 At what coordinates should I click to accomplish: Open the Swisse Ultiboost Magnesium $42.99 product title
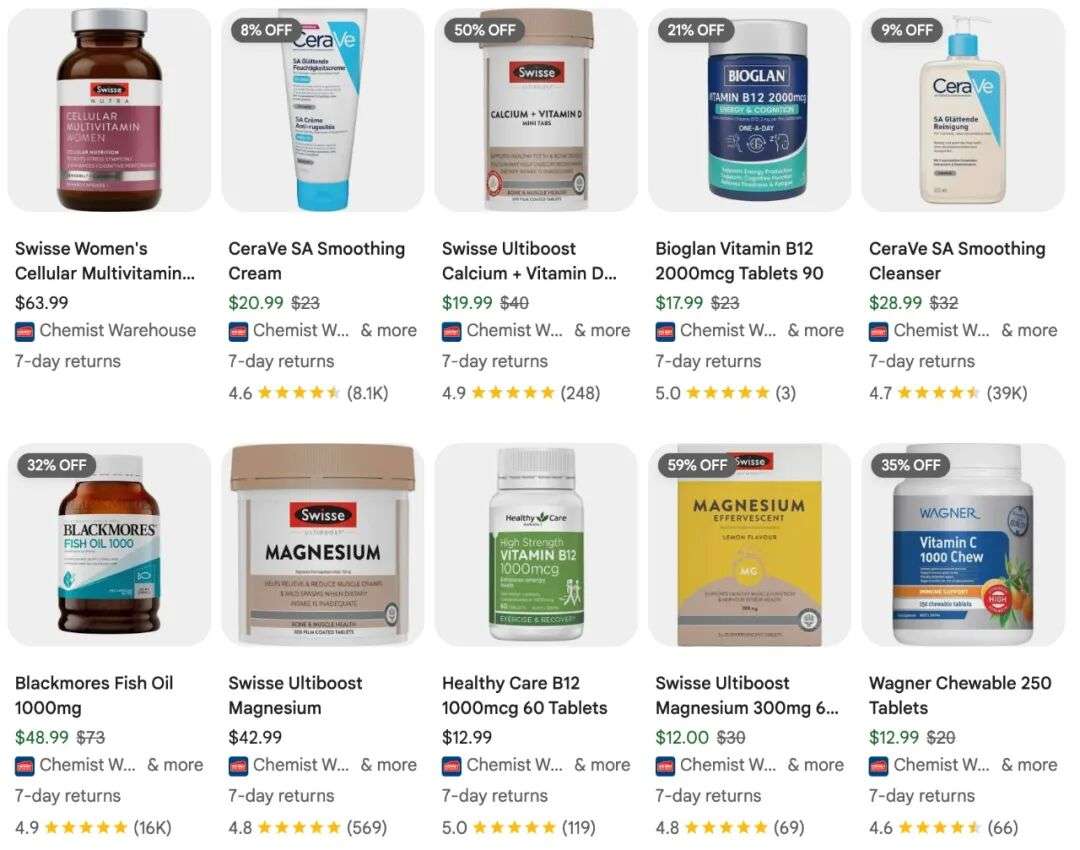295,696
